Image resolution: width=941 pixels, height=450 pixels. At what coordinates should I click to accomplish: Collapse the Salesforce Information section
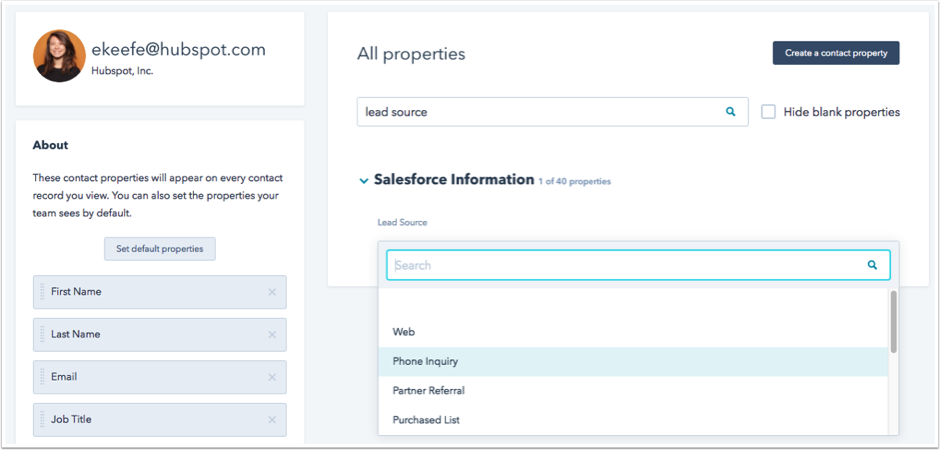[x=363, y=181]
